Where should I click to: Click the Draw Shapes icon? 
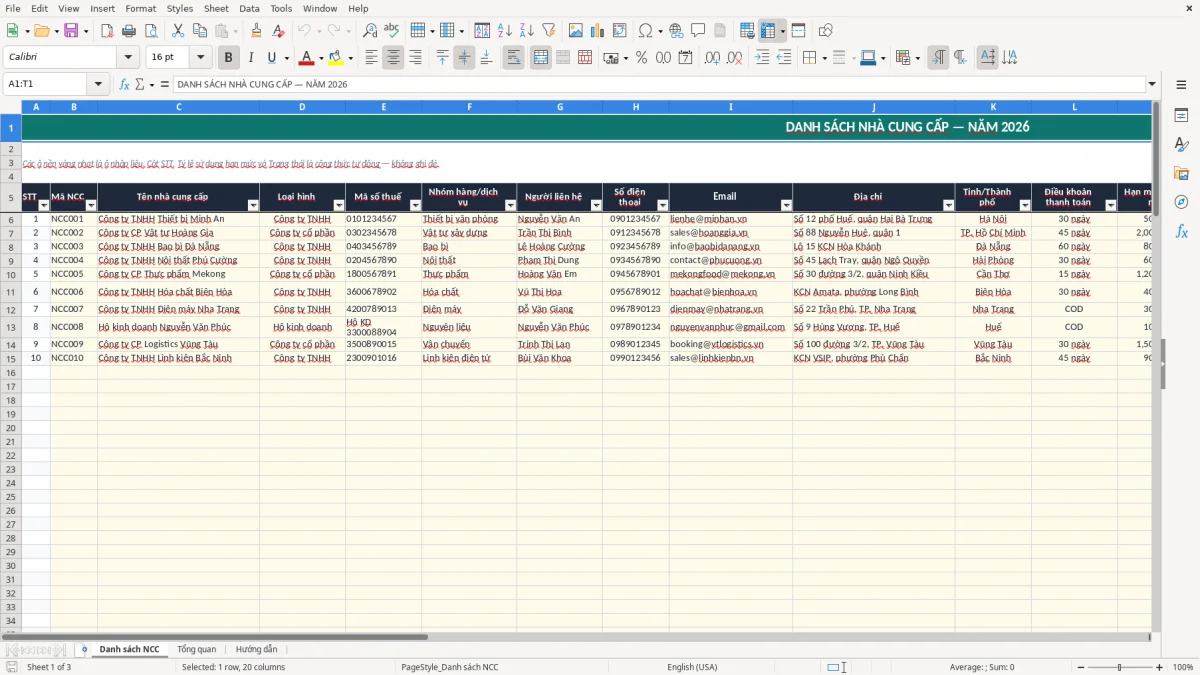[x=826, y=31]
